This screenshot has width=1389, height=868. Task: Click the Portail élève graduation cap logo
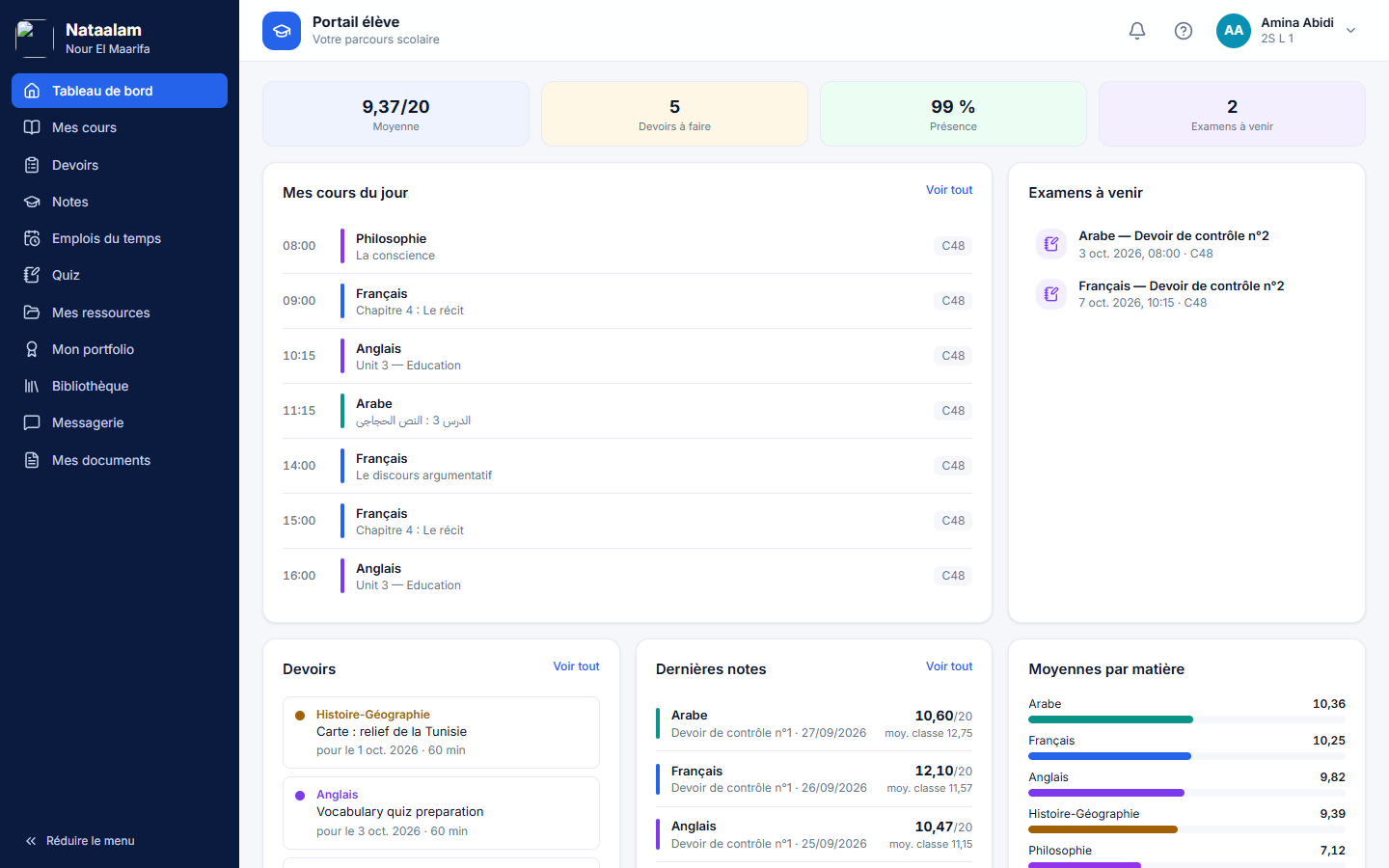tap(282, 31)
